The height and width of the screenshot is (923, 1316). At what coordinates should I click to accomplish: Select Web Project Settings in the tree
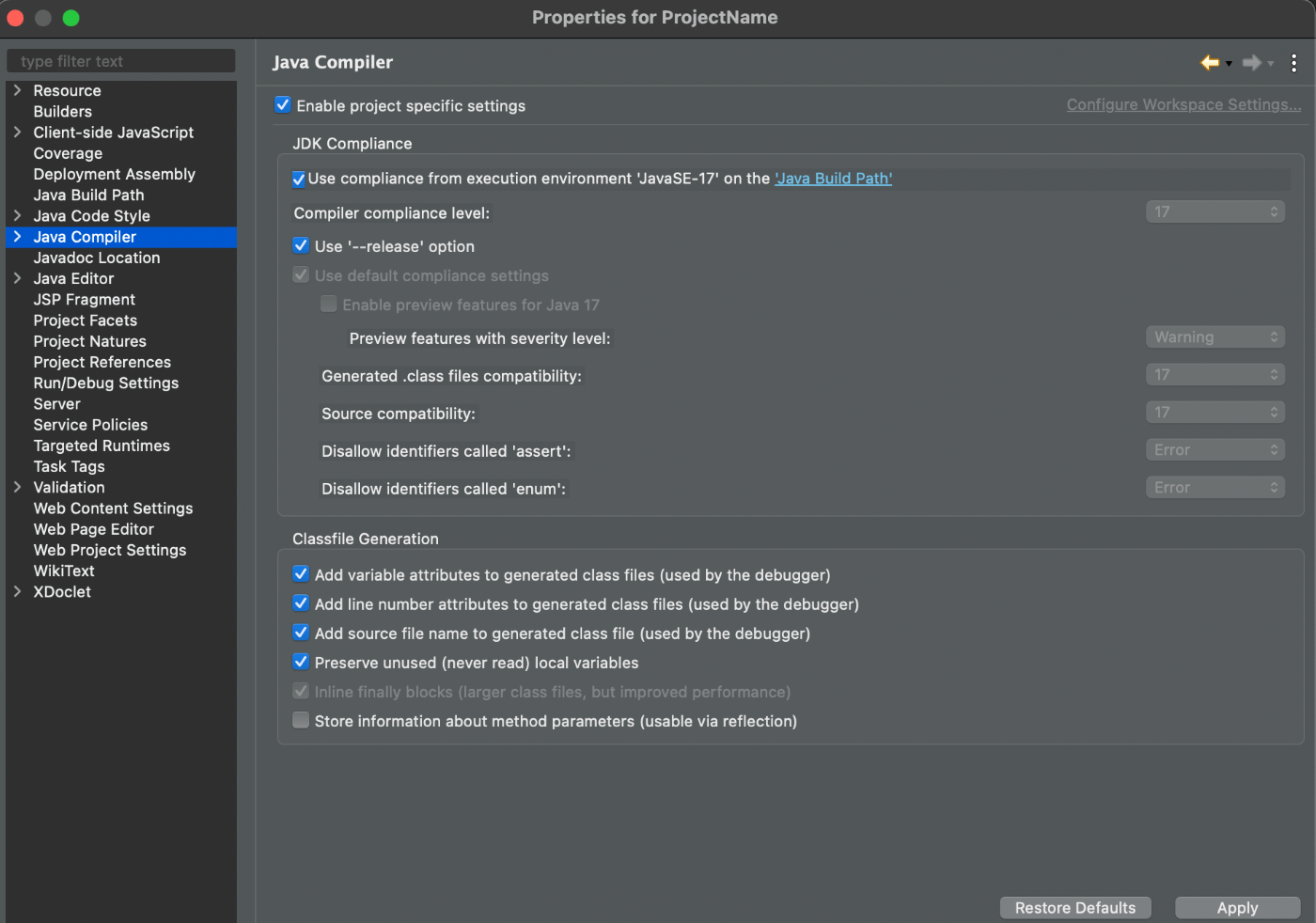click(110, 550)
